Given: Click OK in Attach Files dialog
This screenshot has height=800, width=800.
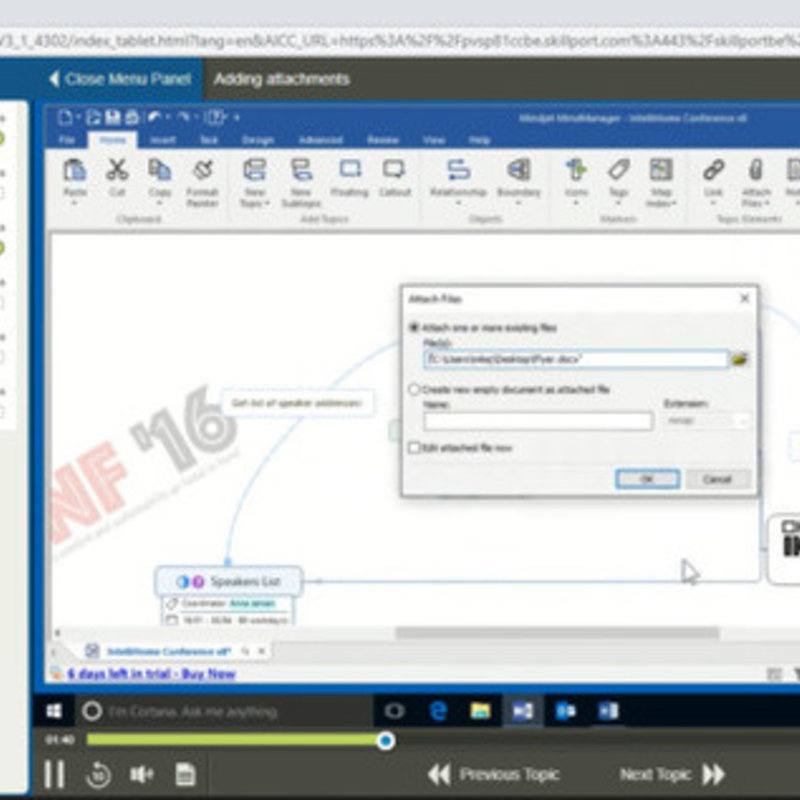Looking at the screenshot, I should (647, 479).
